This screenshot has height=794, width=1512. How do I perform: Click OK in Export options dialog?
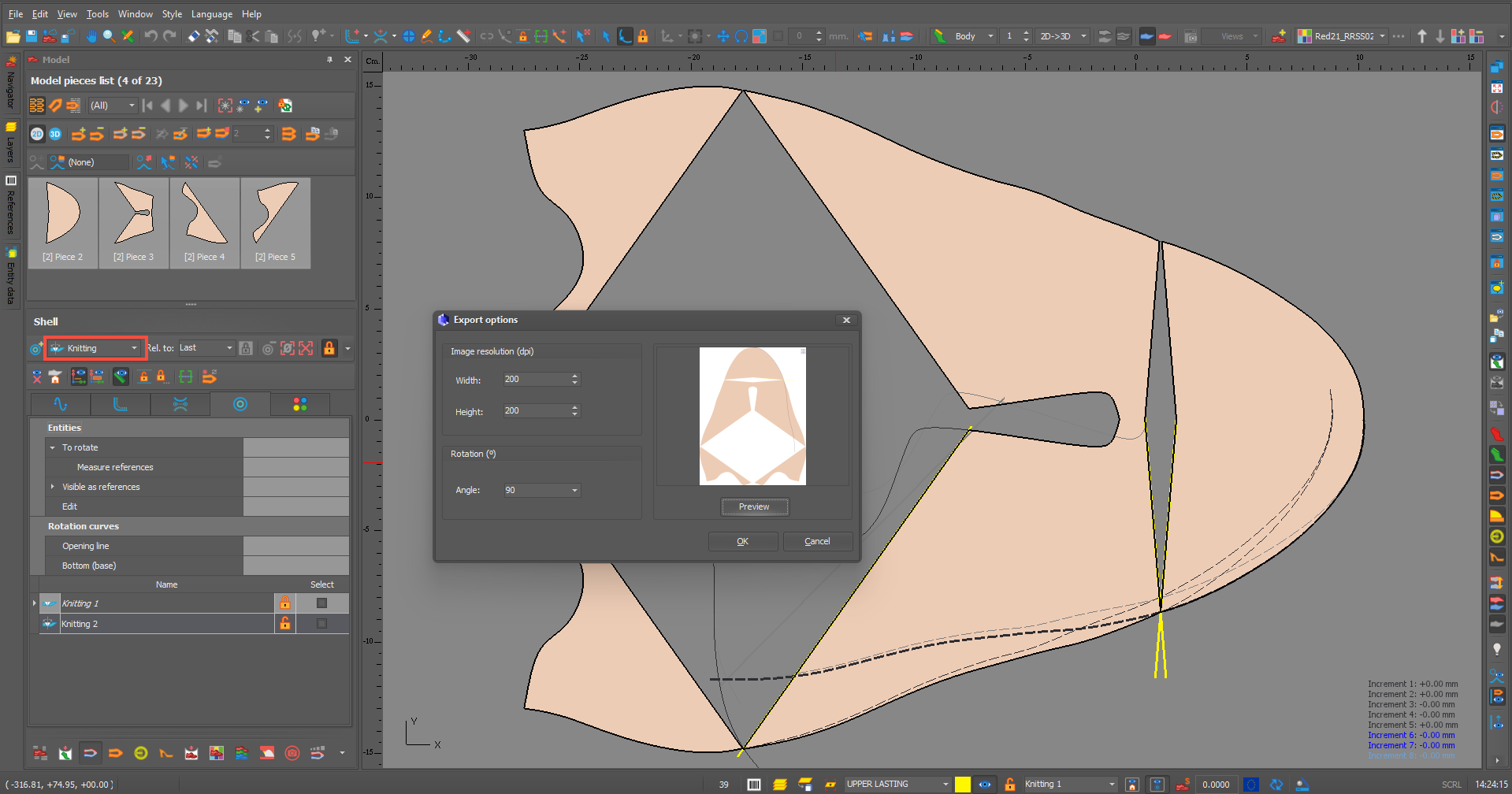(x=742, y=541)
